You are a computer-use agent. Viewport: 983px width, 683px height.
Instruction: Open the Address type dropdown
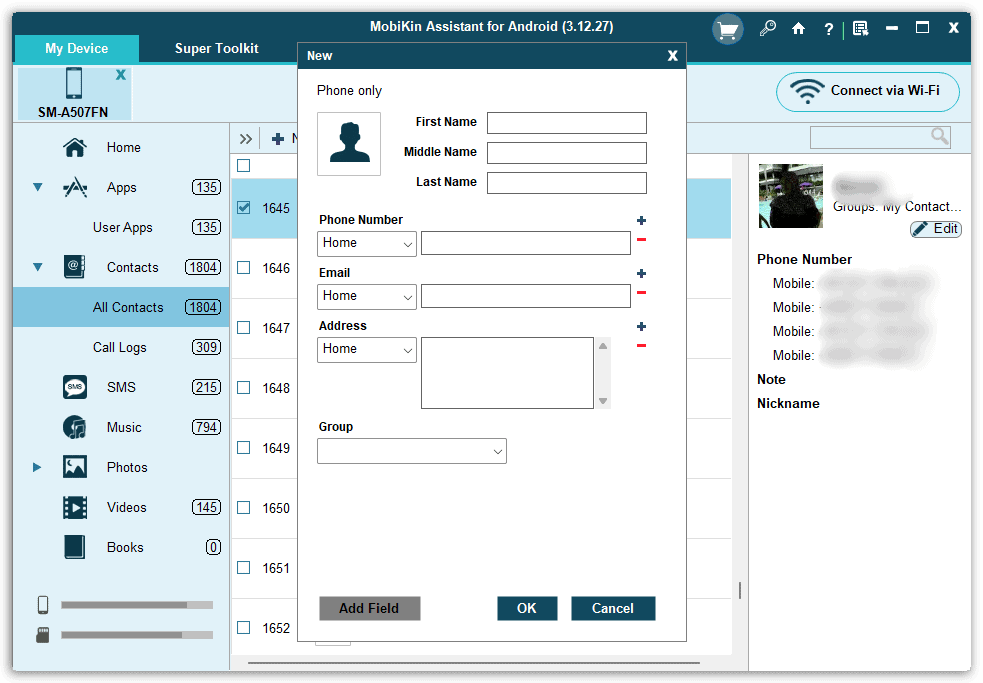click(x=367, y=350)
